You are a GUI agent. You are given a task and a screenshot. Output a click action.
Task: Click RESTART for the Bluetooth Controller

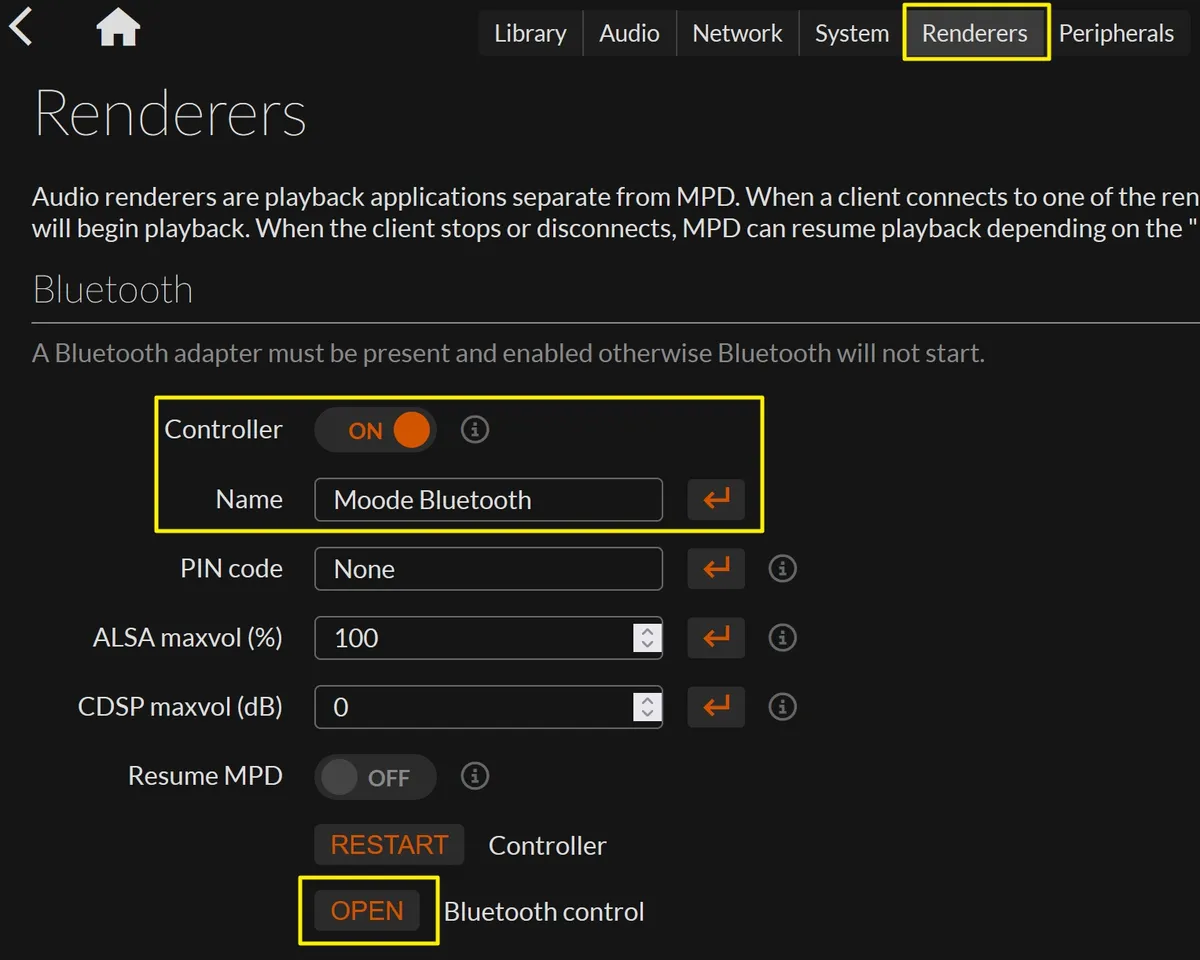coord(389,845)
